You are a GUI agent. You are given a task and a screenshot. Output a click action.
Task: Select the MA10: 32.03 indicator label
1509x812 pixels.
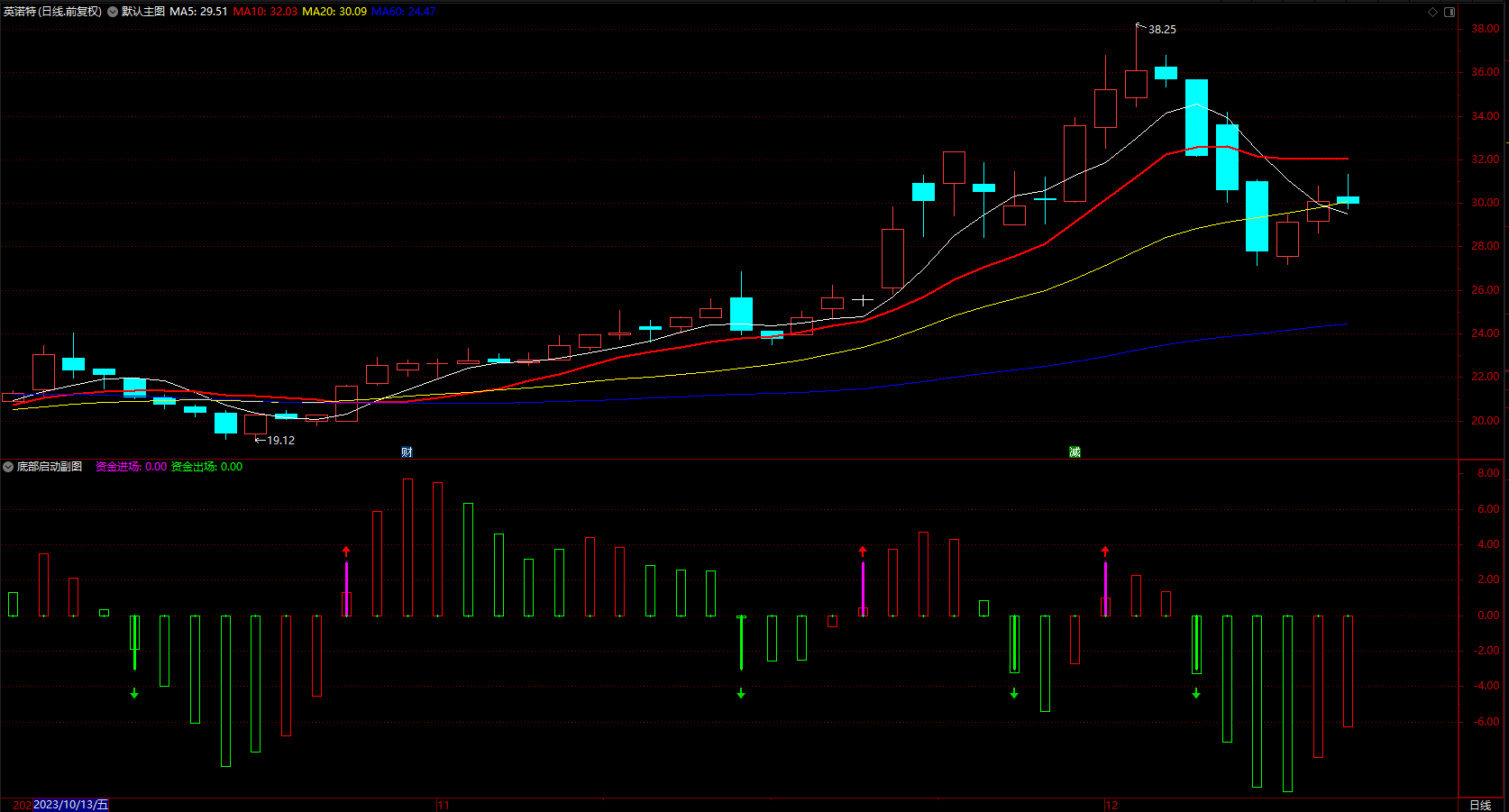pyautogui.click(x=265, y=12)
